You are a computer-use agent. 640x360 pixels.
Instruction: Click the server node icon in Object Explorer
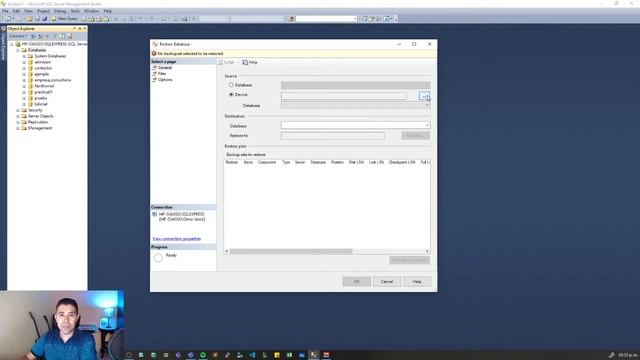coord(18,44)
